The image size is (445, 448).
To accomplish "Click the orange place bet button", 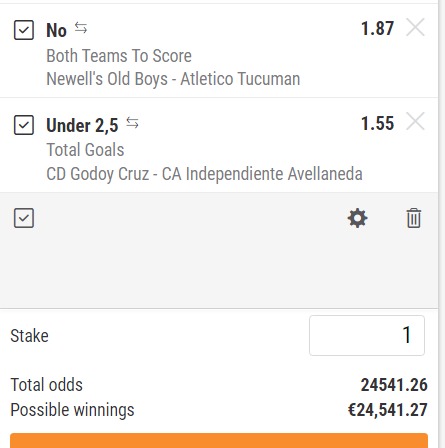I will 219,441.
